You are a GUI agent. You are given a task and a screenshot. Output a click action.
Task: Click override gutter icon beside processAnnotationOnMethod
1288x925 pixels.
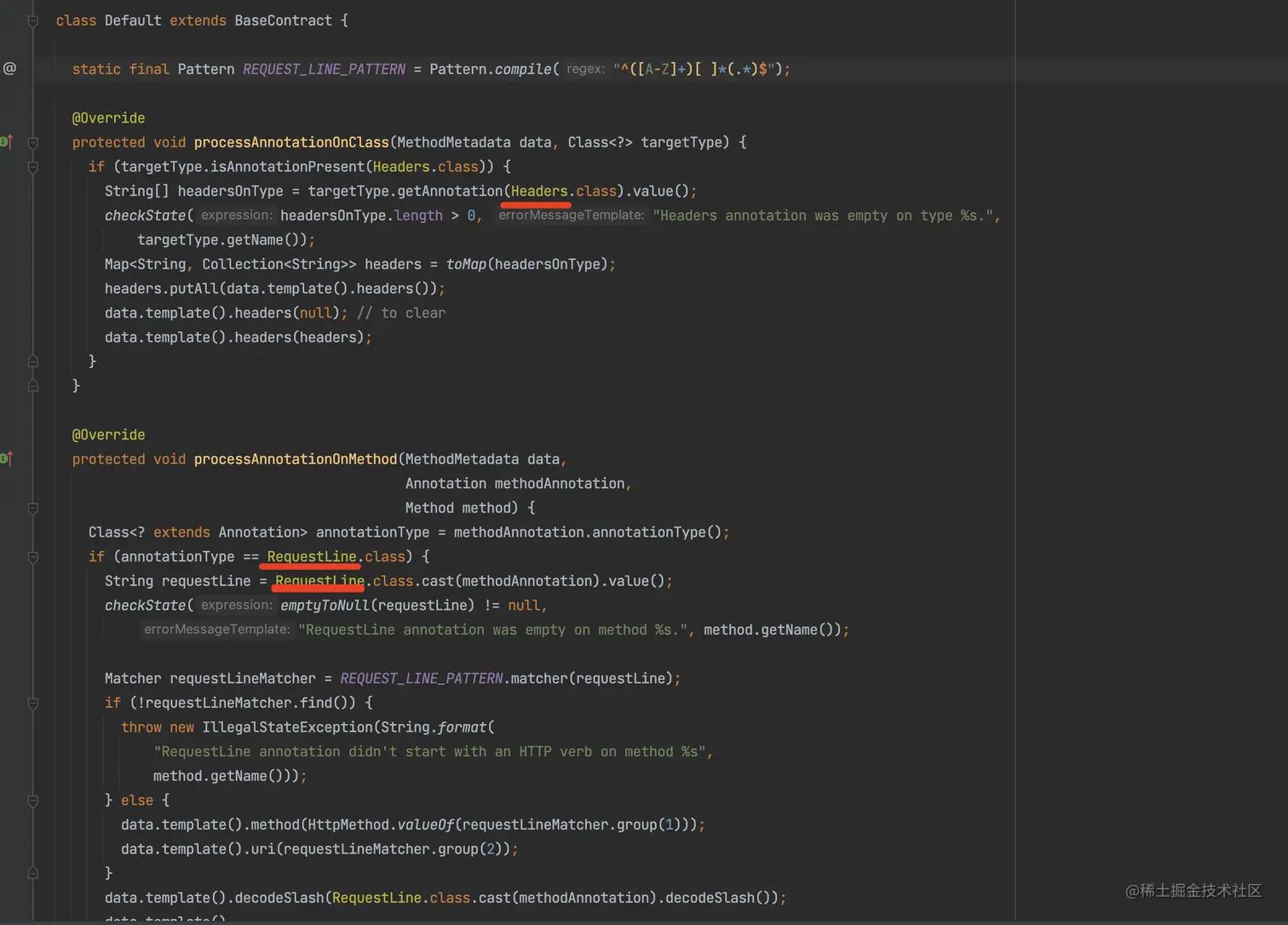6,458
